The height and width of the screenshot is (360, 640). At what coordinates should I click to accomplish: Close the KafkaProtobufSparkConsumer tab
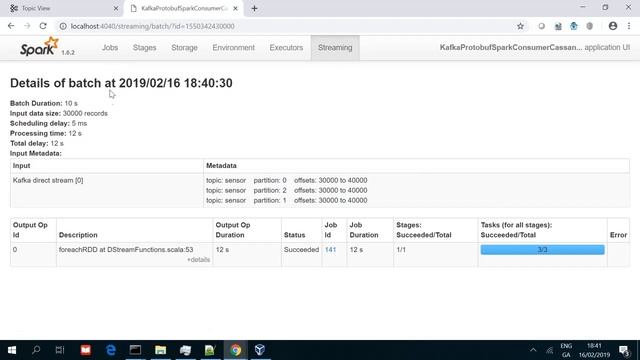pyautogui.click(x=236, y=8)
